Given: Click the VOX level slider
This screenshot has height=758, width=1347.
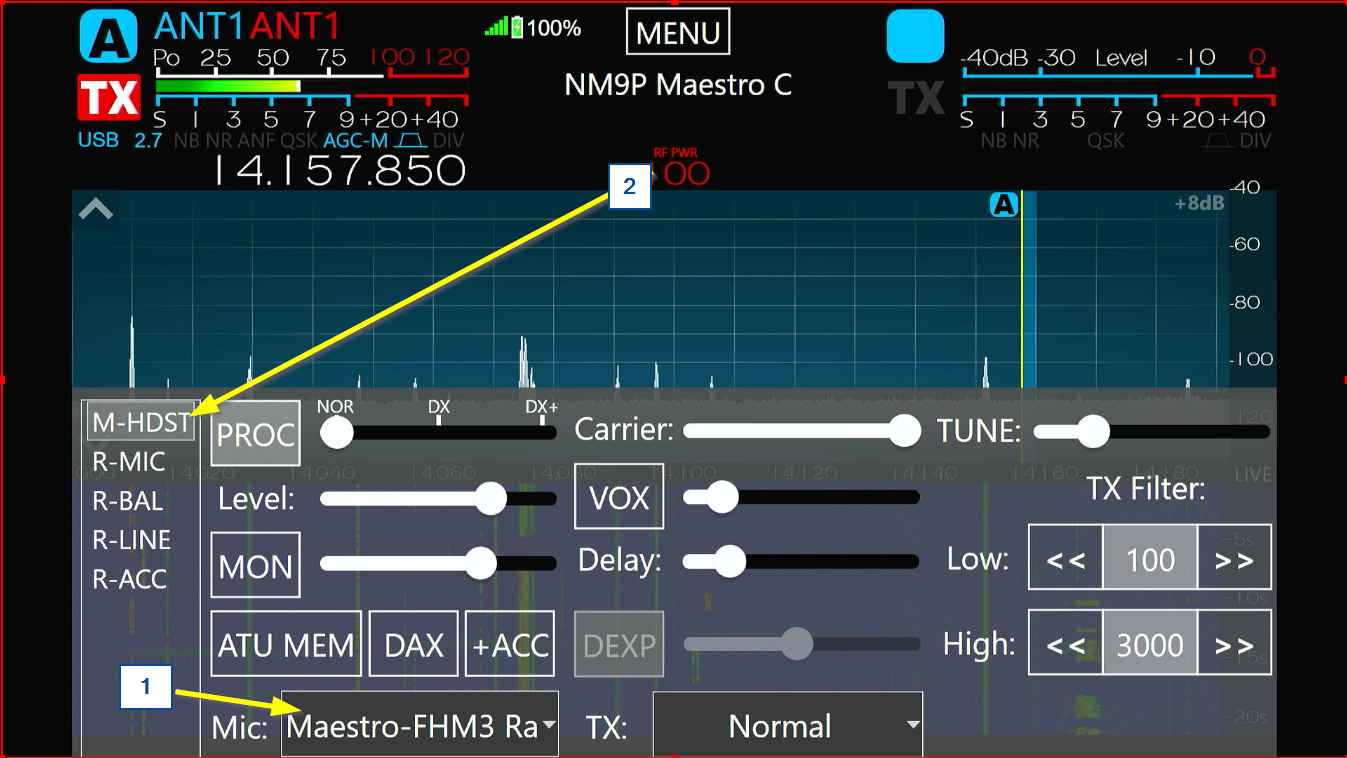Looking at the screenshot, I should [x=801, y=497].
